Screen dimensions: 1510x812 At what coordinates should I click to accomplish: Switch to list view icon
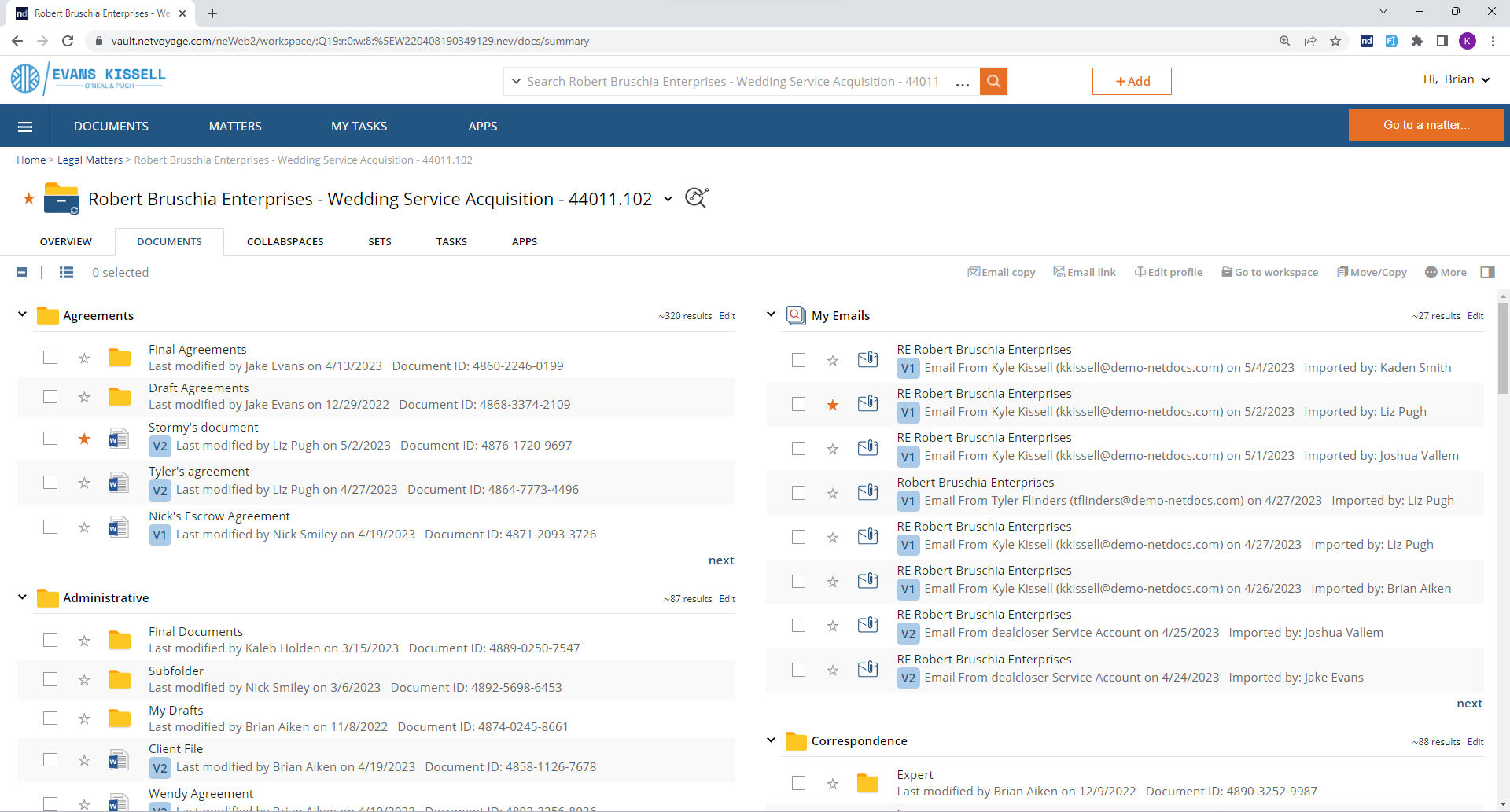click(x=66, y=272)
